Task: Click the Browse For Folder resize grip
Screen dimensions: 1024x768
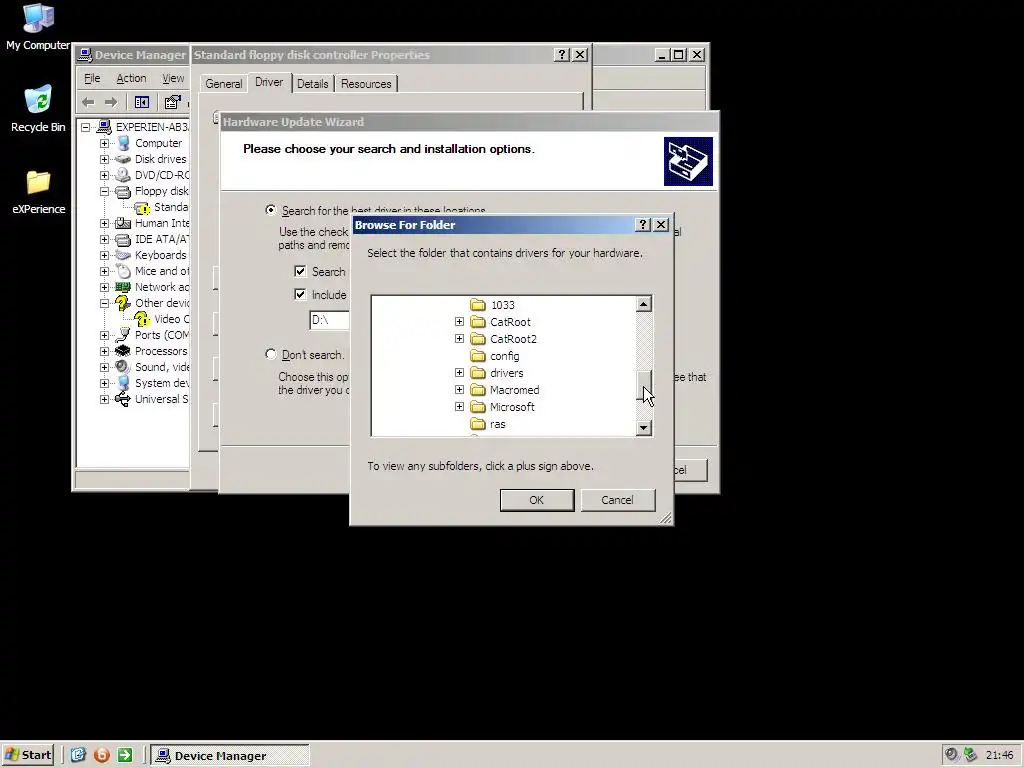Action: [665, 518]
